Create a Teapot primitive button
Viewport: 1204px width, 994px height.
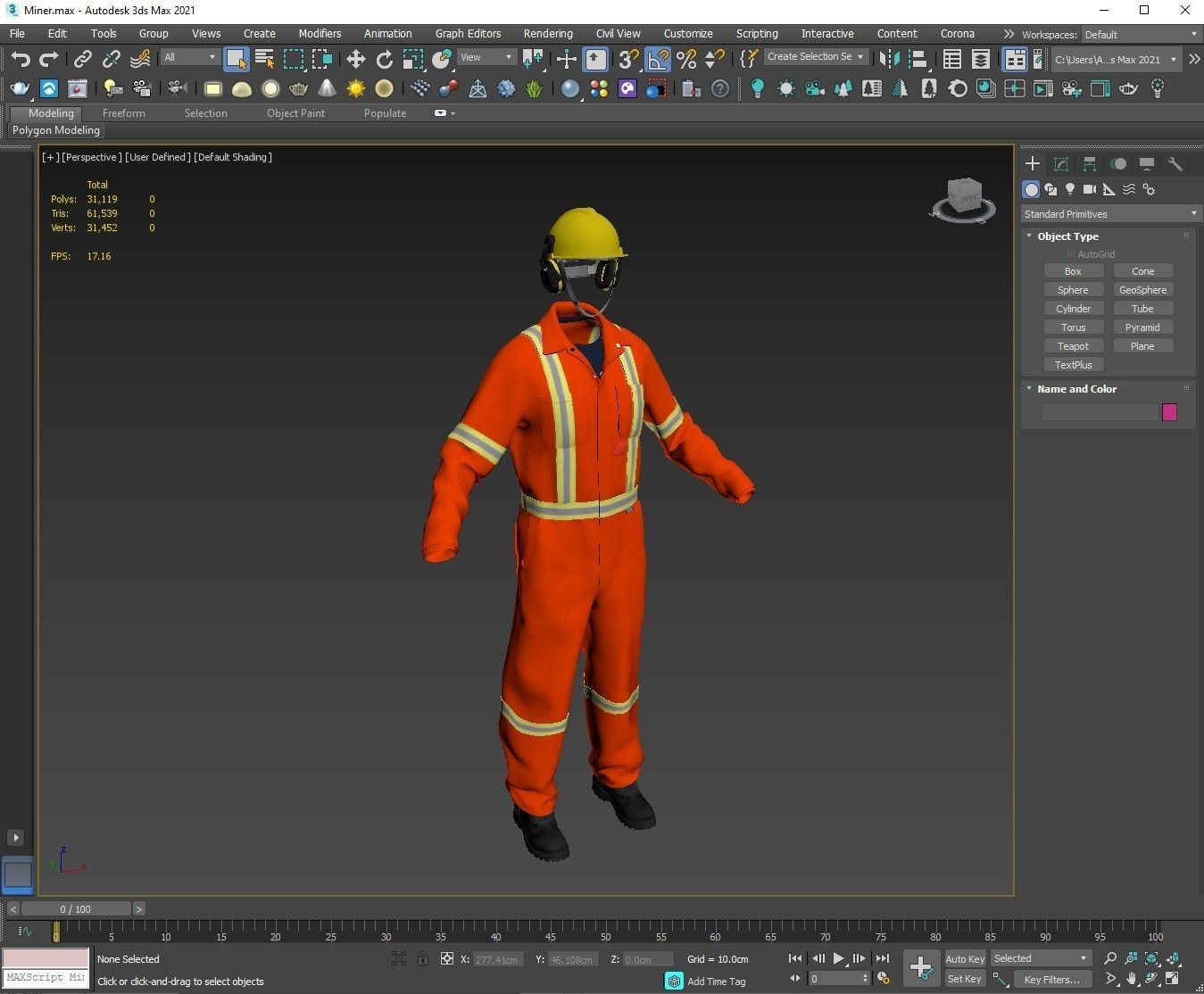point(1073,346)
